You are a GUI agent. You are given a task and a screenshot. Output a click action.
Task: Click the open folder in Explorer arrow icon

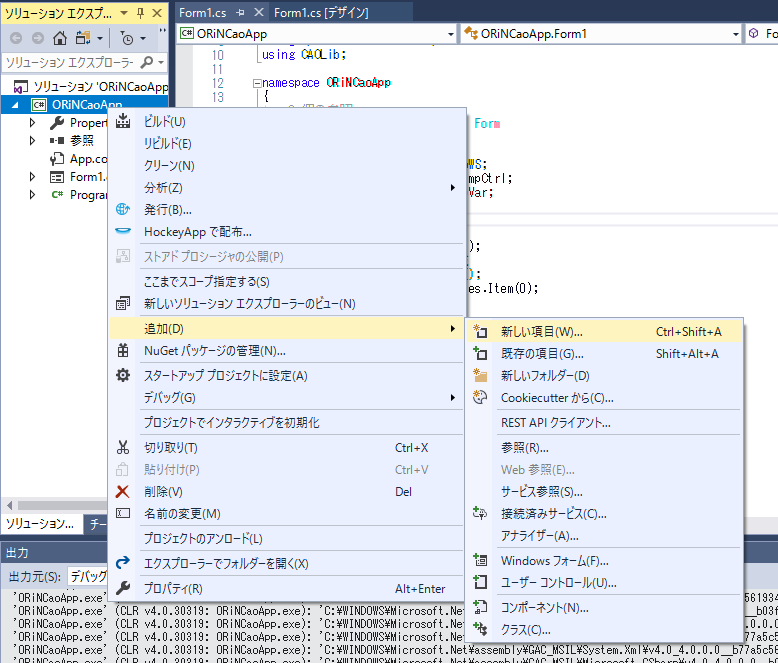point(123,563)
